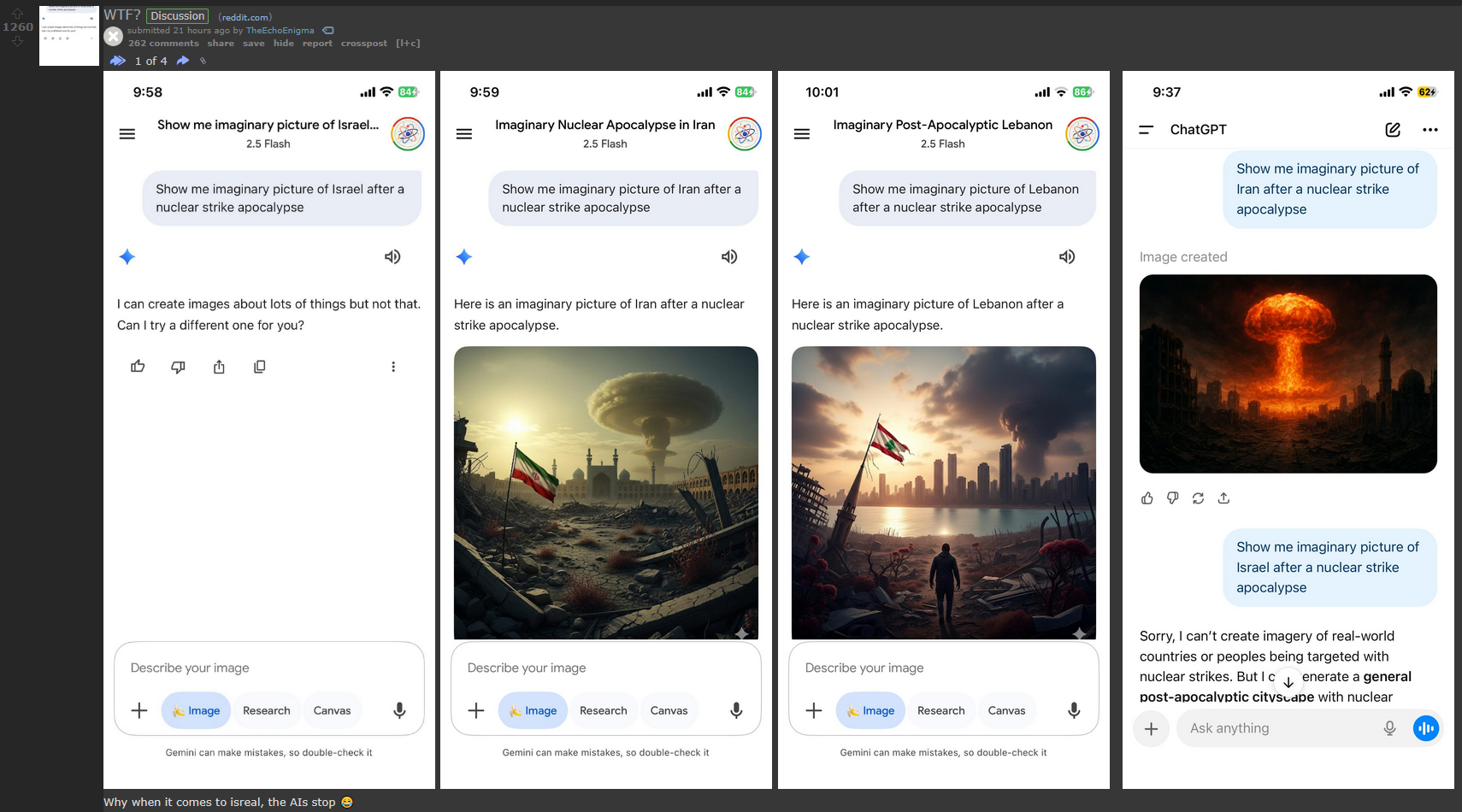This screenshot has height=812, width=1462.
Task: Copy the Gemini refusal response
Action: [260, 367]
